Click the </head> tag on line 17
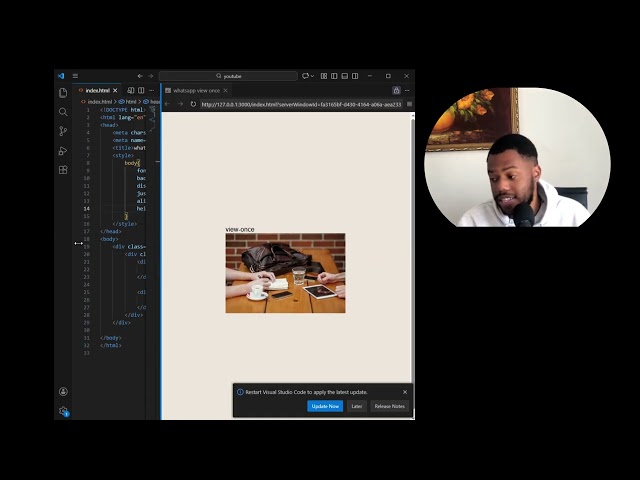The height and width of the screenshot is (480, 640). click(x=111, y=231)
